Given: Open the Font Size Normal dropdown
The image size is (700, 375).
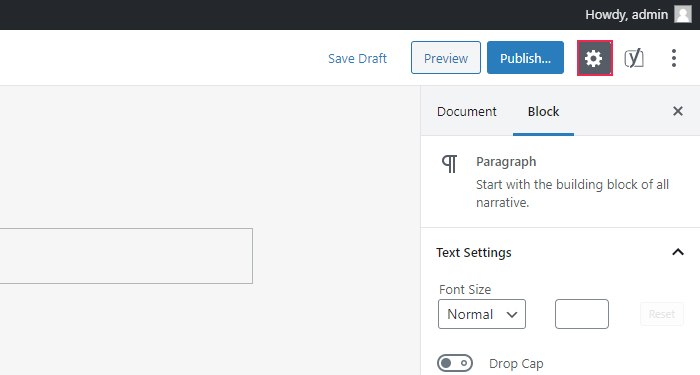Looking at the screenshot, I should click(482, 314).
